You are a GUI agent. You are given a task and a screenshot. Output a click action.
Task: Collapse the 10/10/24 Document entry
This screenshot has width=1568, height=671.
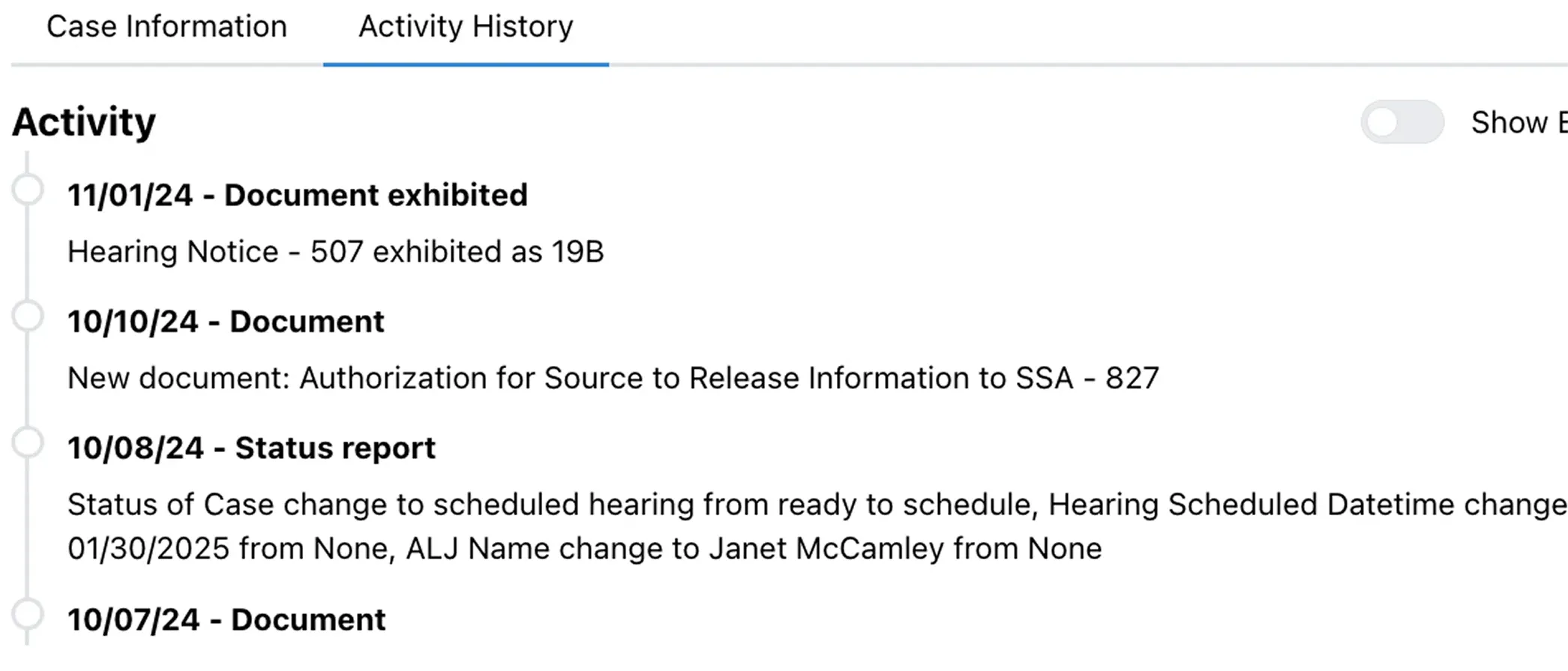click(226, 321)
